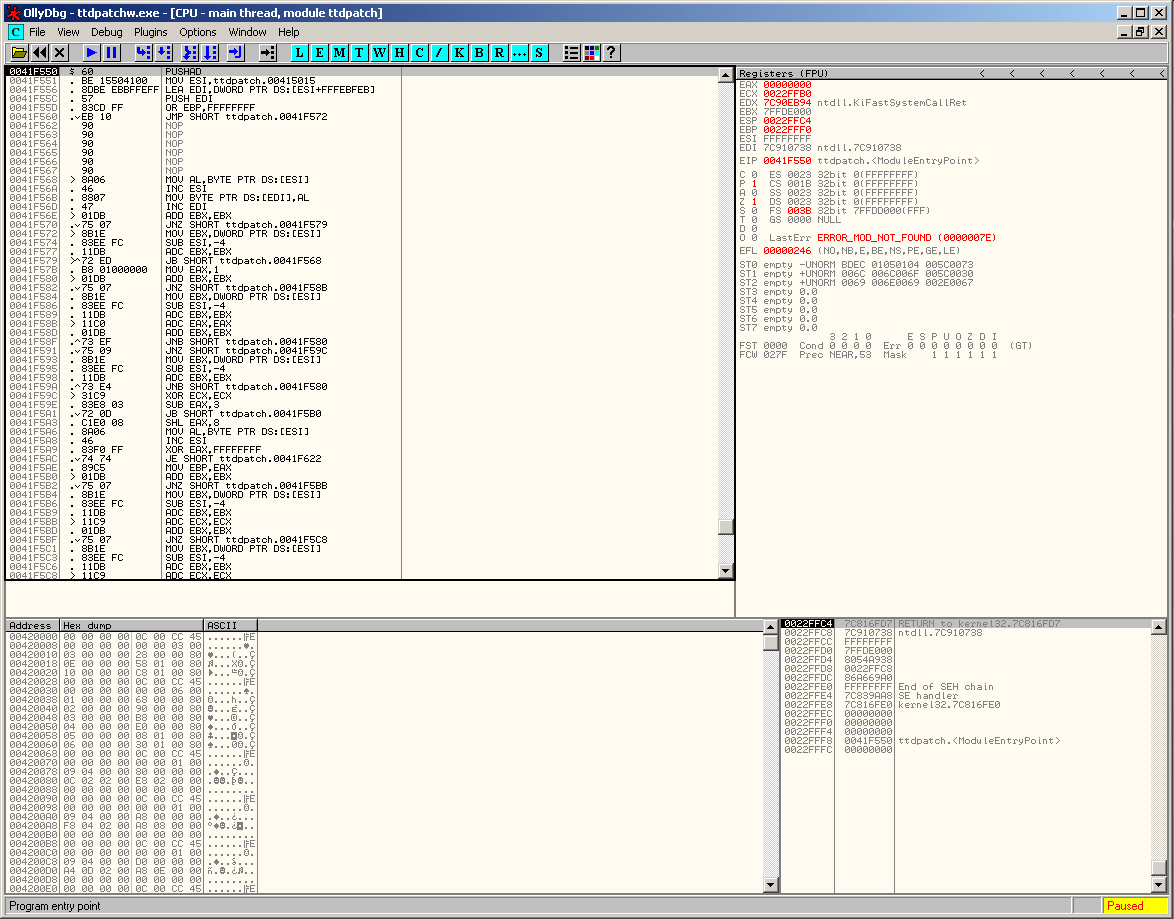Click 'Program entry point' status bar text
1174x919 pixels.
point(55,906)
